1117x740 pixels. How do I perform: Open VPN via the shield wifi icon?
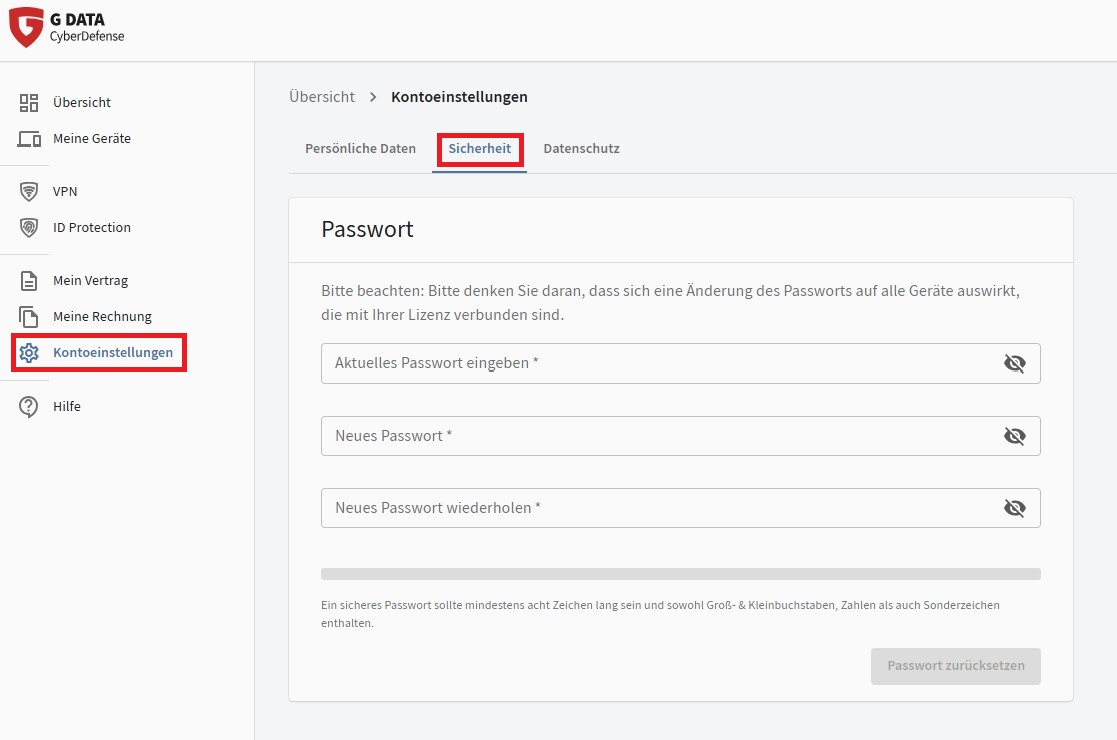point(29,191)
